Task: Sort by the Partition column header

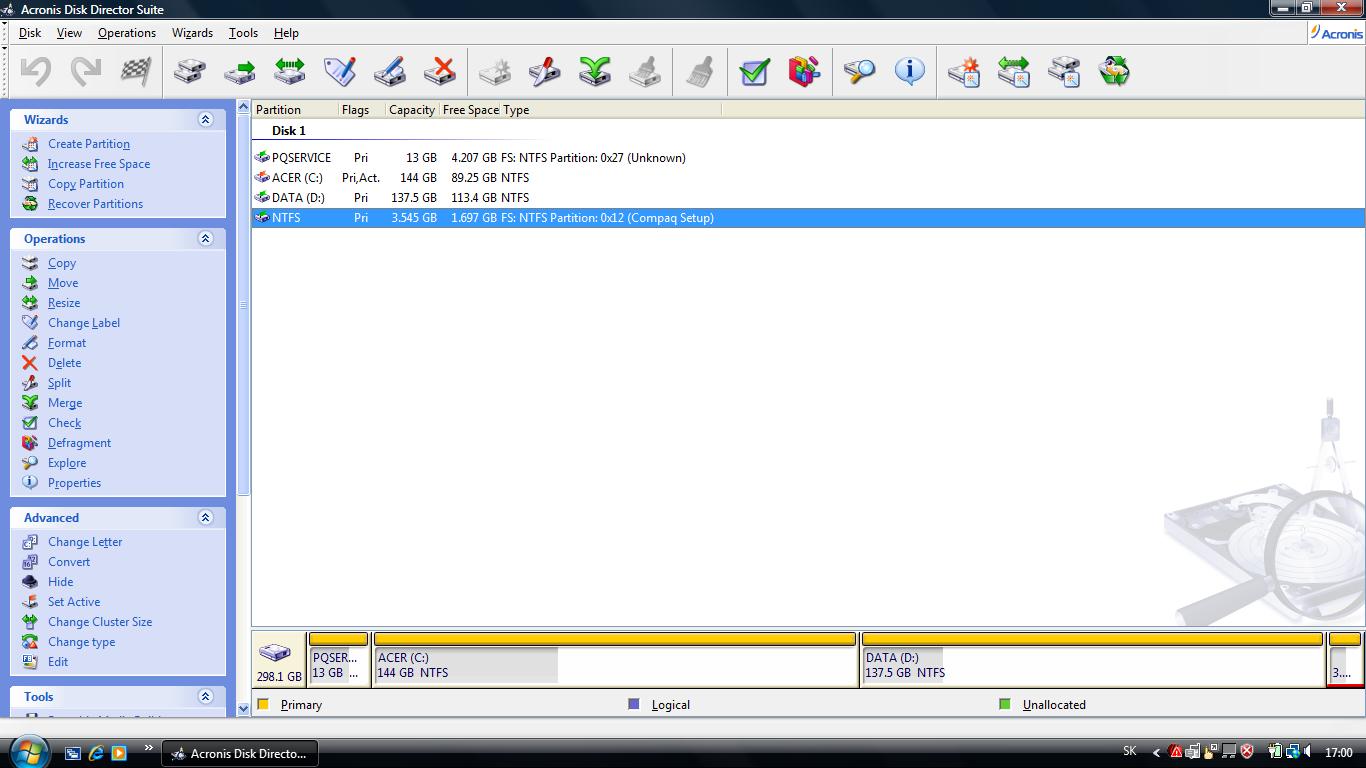Action: [x=294, y=110]
